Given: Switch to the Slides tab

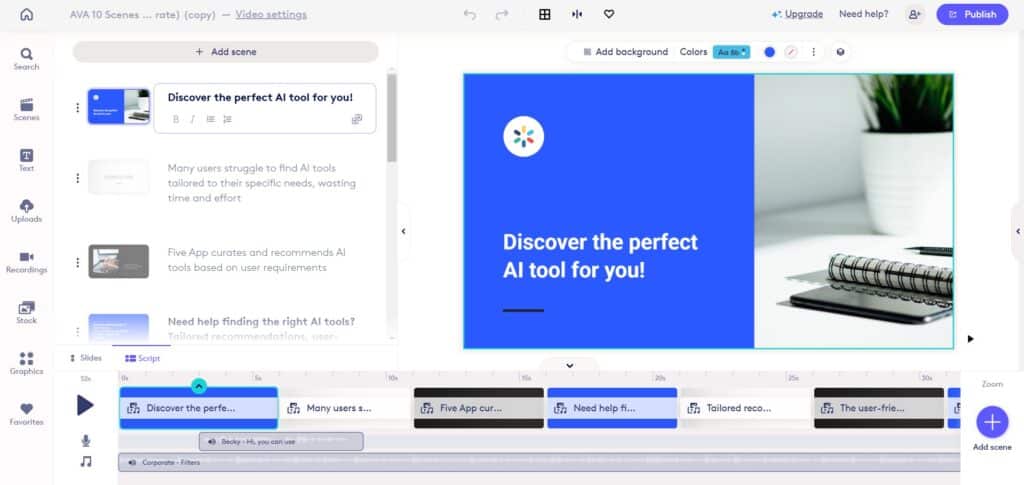Looking at the screenshot, I should [86, 358].
